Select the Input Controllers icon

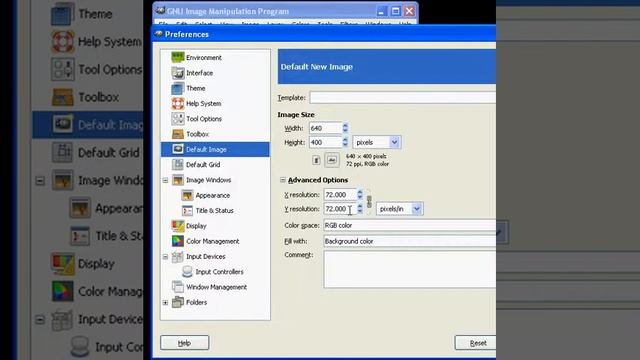pos(187,271)
